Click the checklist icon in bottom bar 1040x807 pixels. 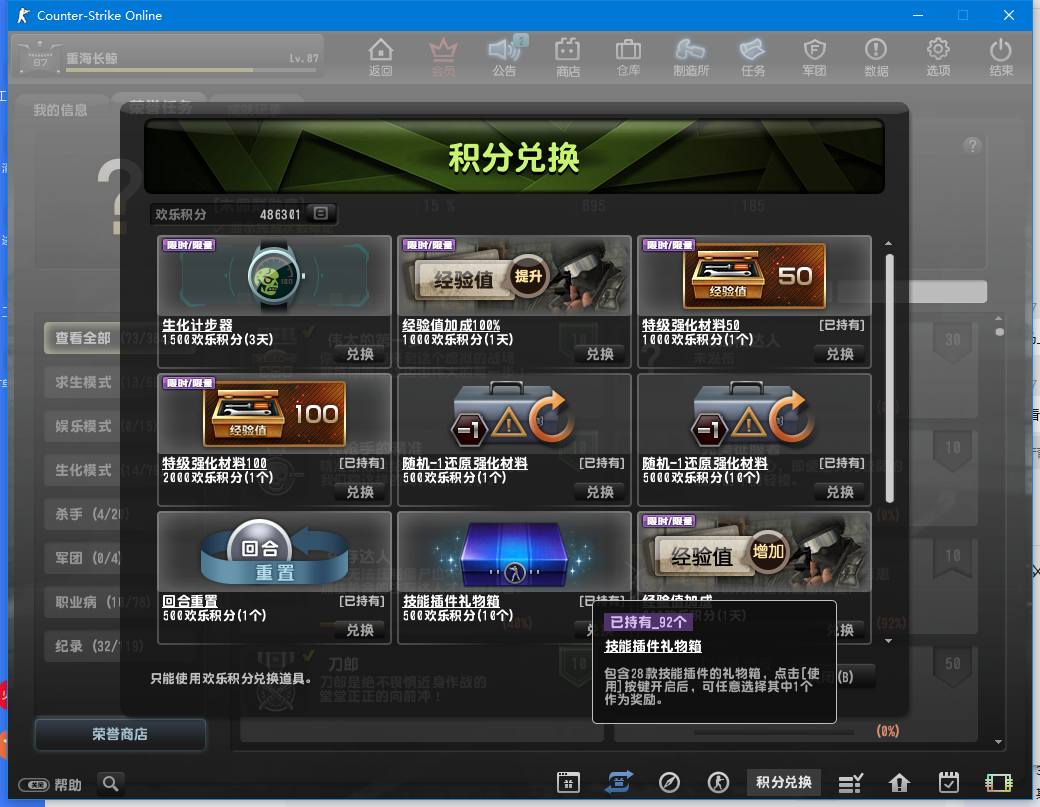pos(850,783)
